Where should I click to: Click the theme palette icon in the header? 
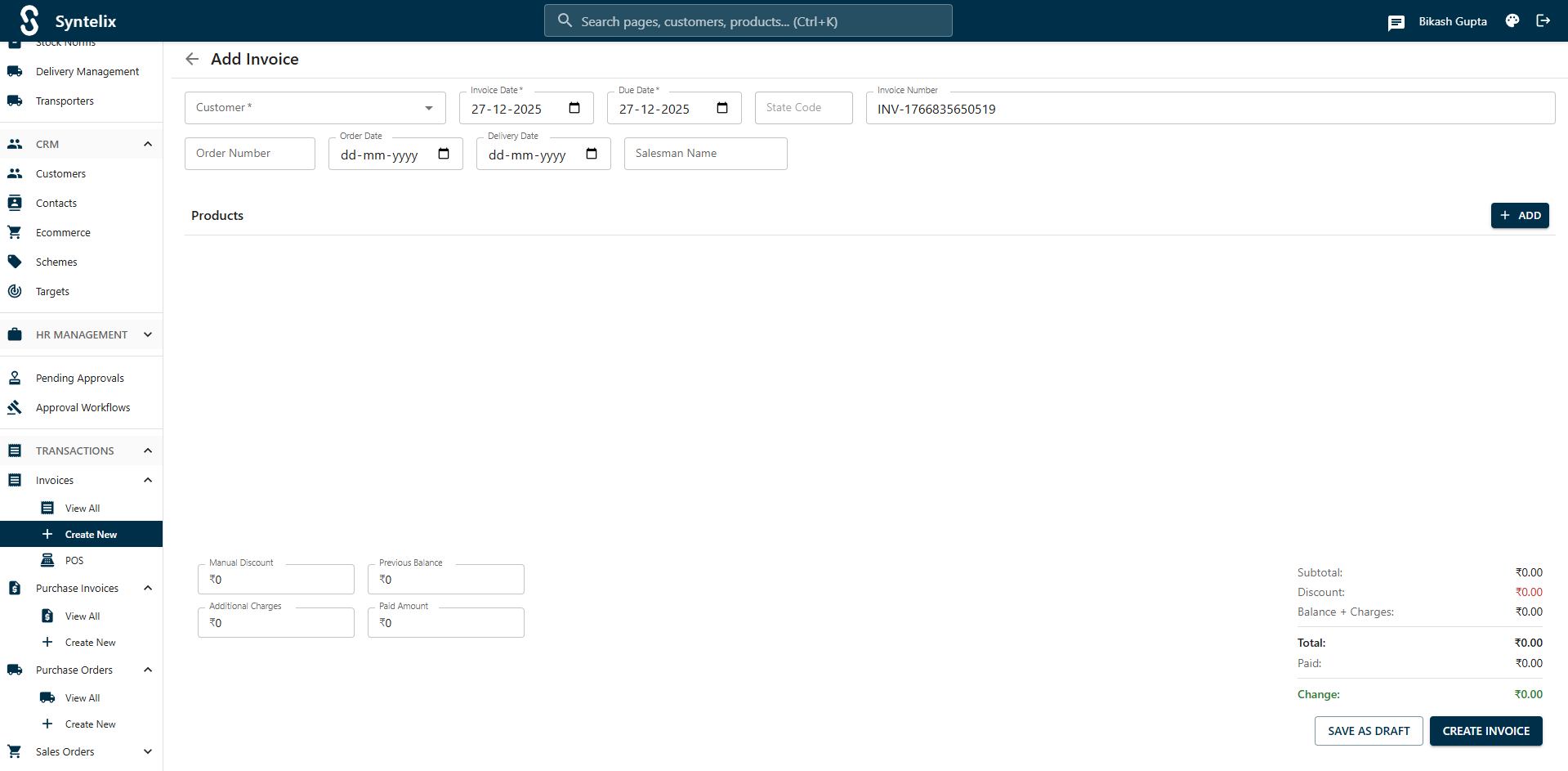click(1511, 20)
